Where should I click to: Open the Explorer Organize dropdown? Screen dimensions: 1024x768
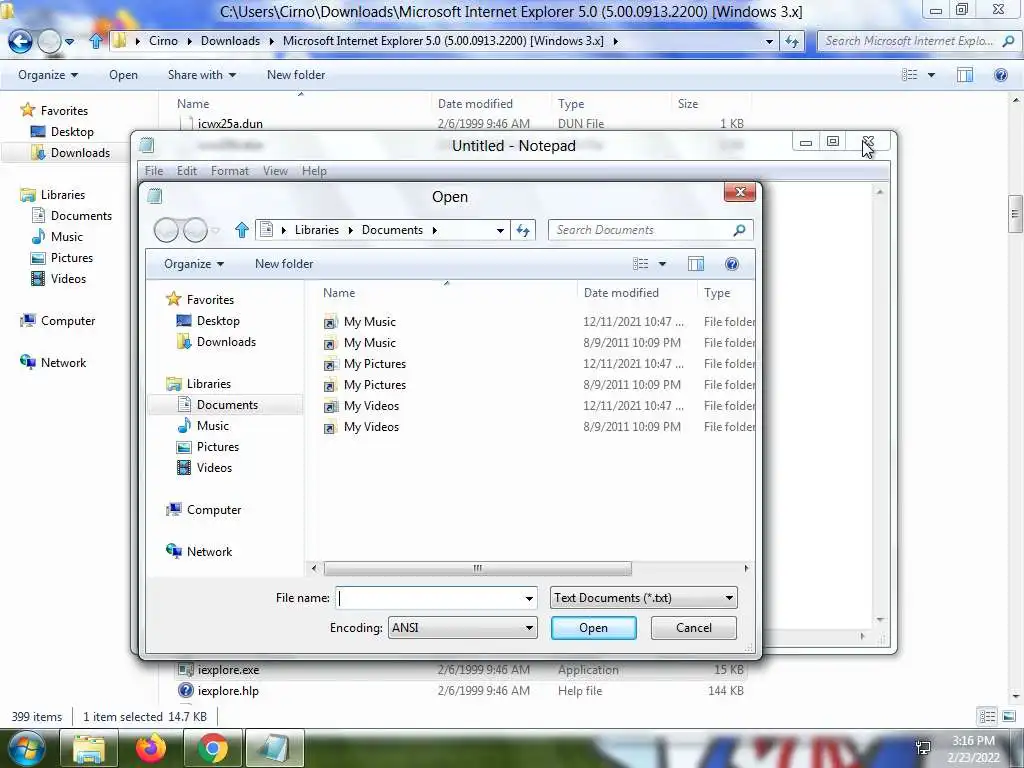[48, 75]
